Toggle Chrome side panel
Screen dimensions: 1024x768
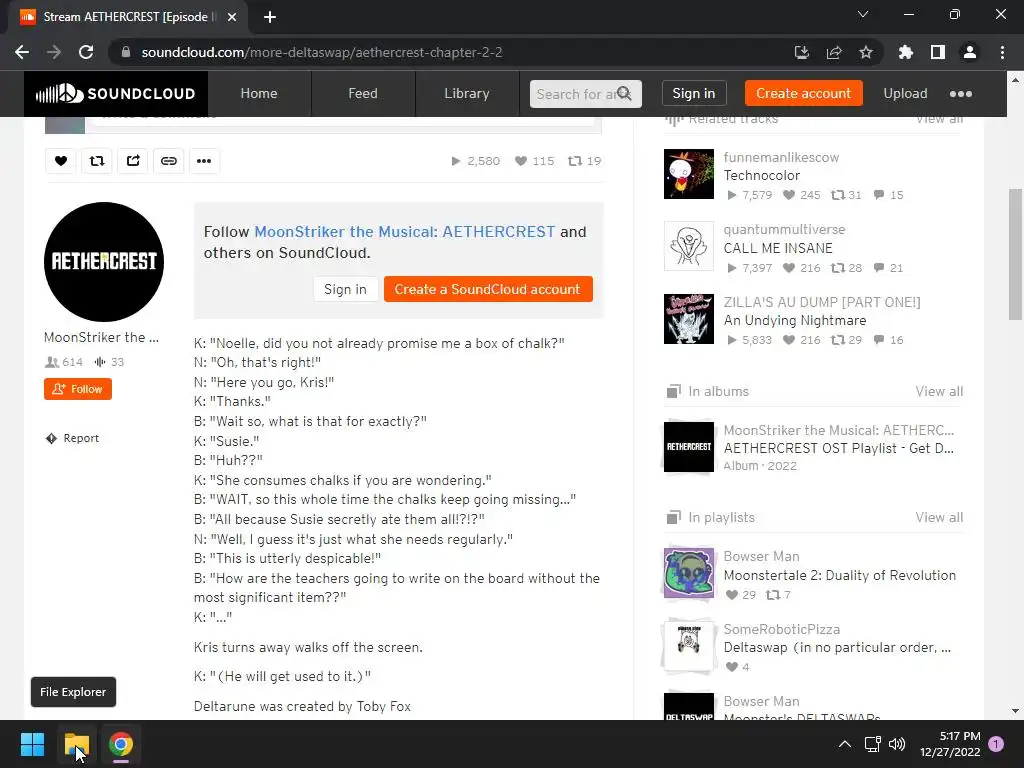pyautogui.click(x=938, y=52)
